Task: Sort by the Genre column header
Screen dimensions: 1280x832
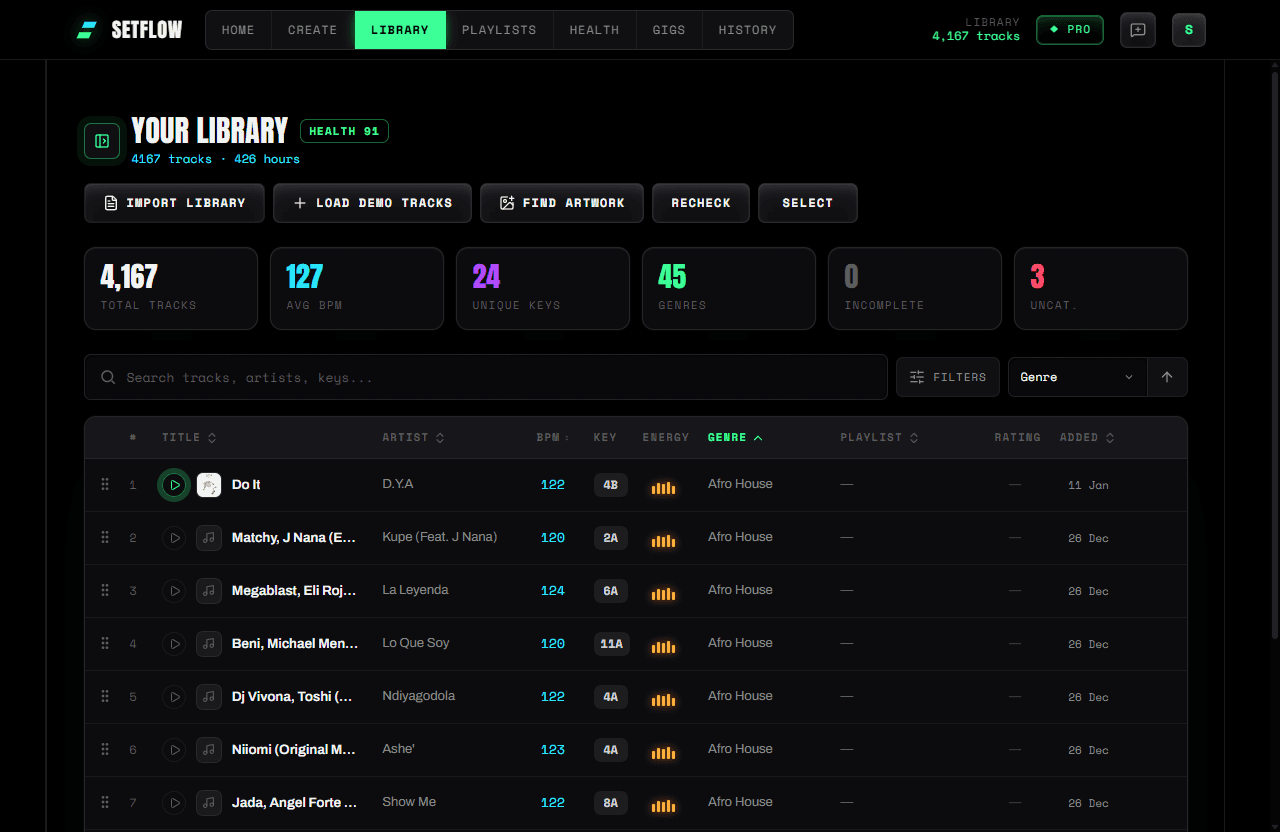Action: 735,438
